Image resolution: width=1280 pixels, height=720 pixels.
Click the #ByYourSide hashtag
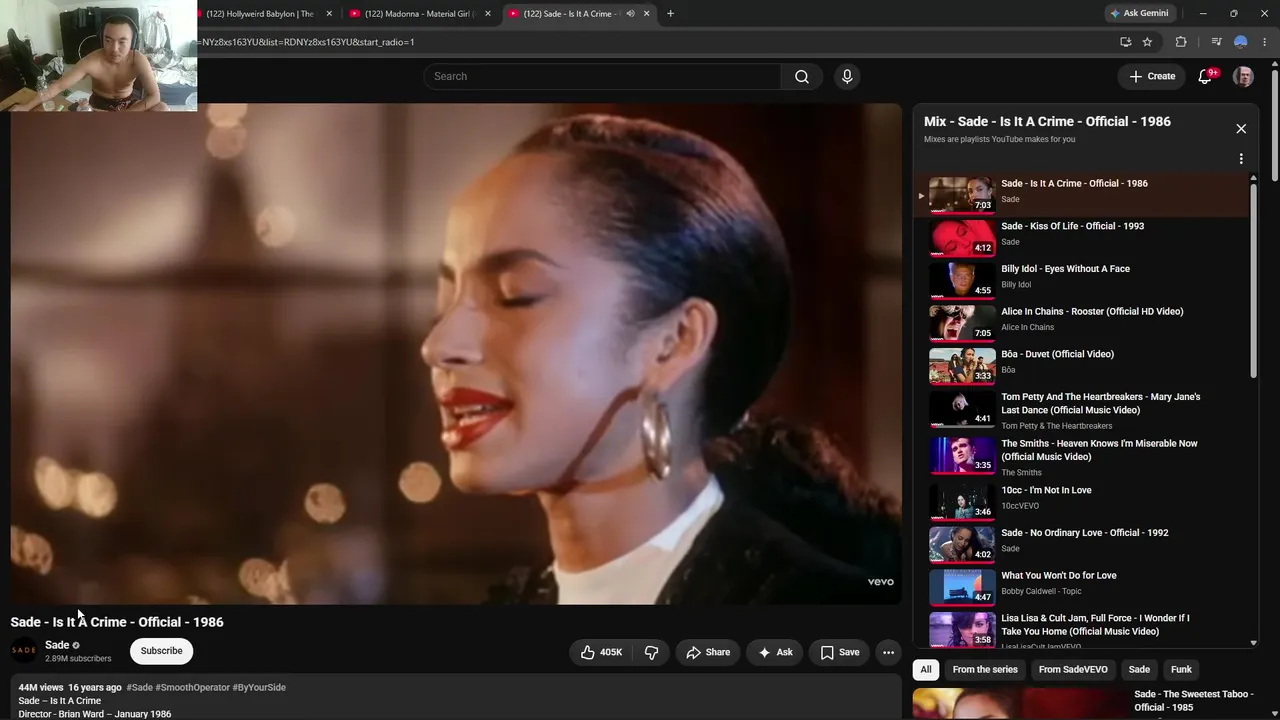(259, 688)
